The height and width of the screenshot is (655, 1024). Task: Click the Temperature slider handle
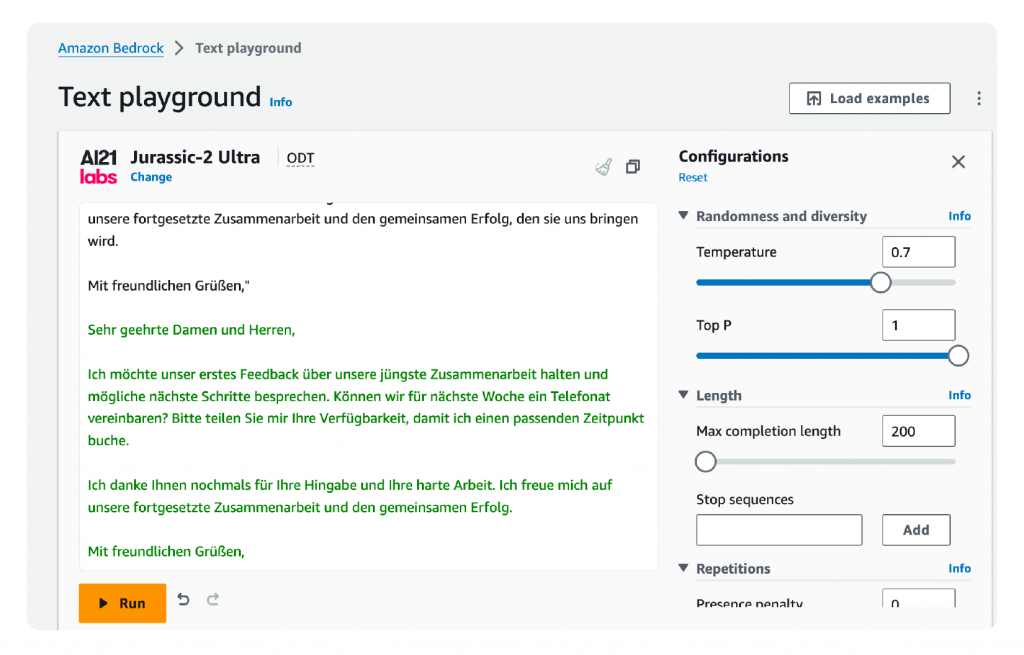pyautogui.click(x=880, y=282)
